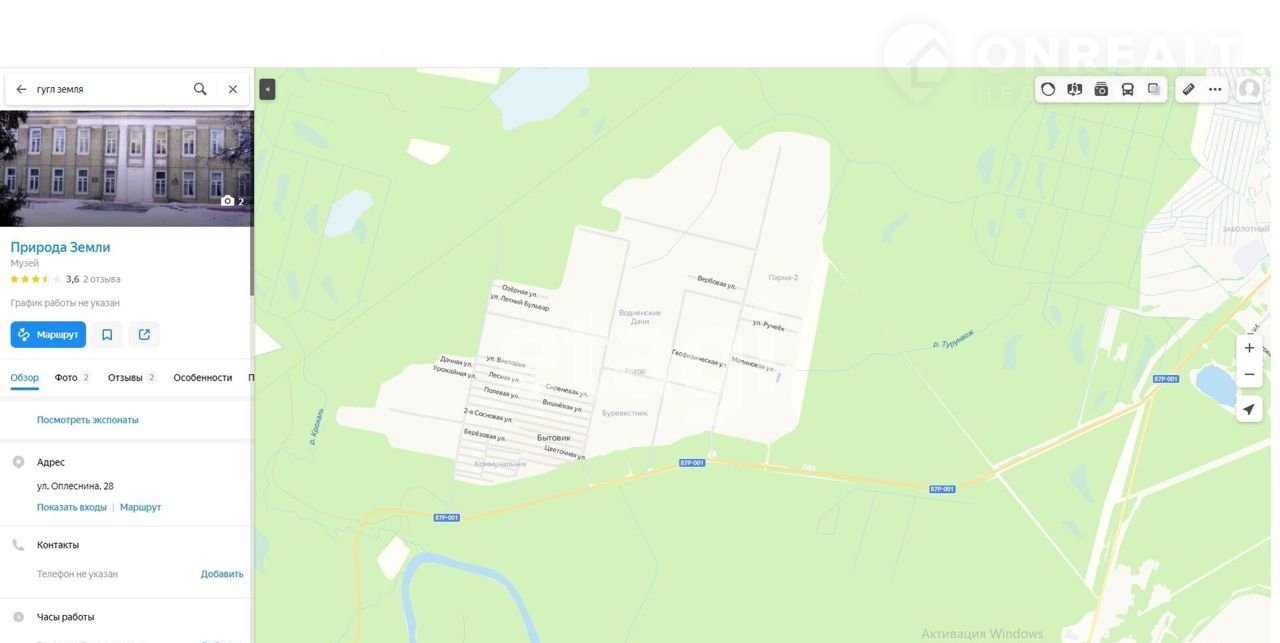
Task: Open street panoramas map icon
Action: click(x=1075, y=89)
